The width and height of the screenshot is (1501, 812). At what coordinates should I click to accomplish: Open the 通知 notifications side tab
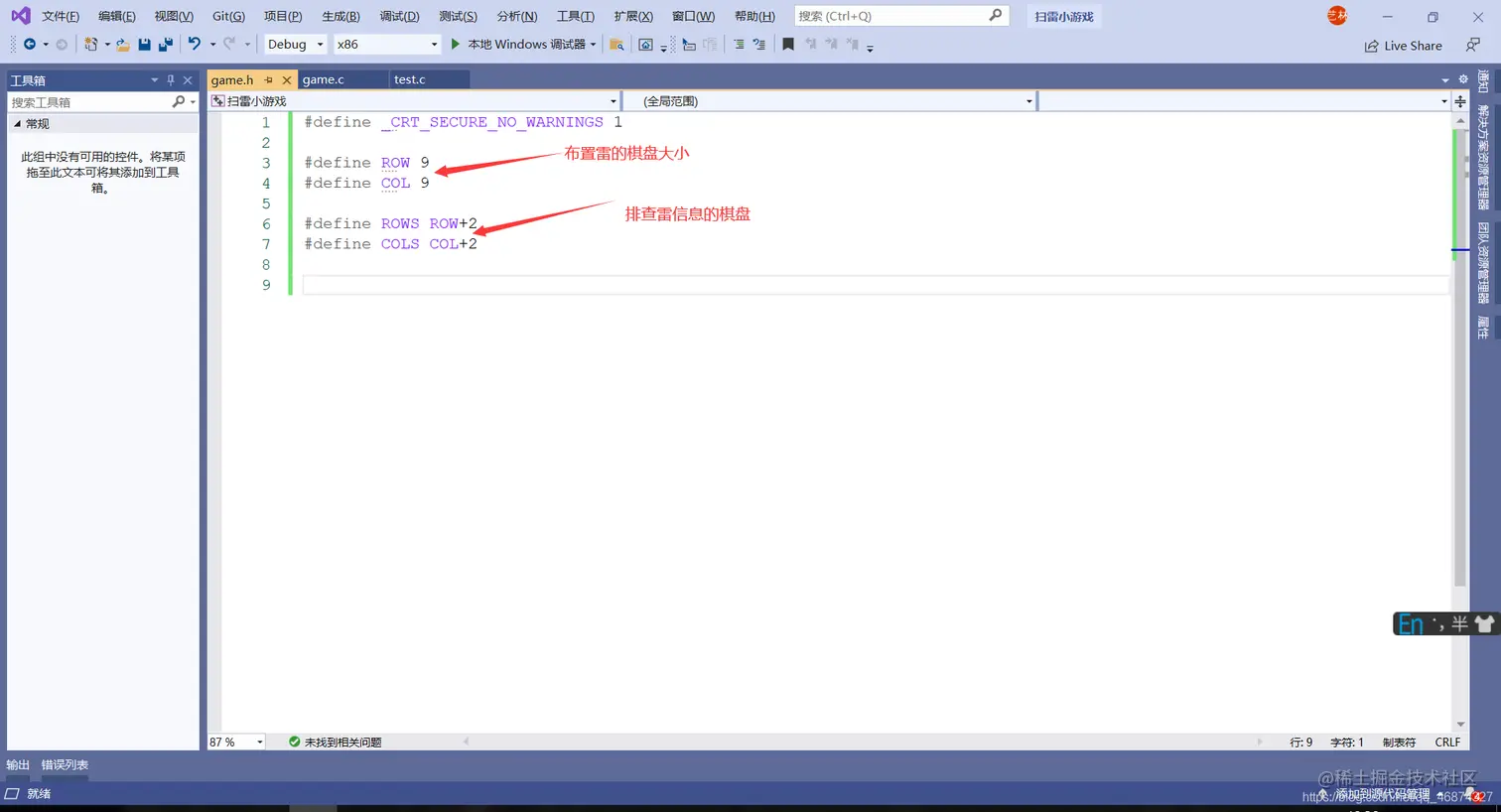tap(1483, 80)
